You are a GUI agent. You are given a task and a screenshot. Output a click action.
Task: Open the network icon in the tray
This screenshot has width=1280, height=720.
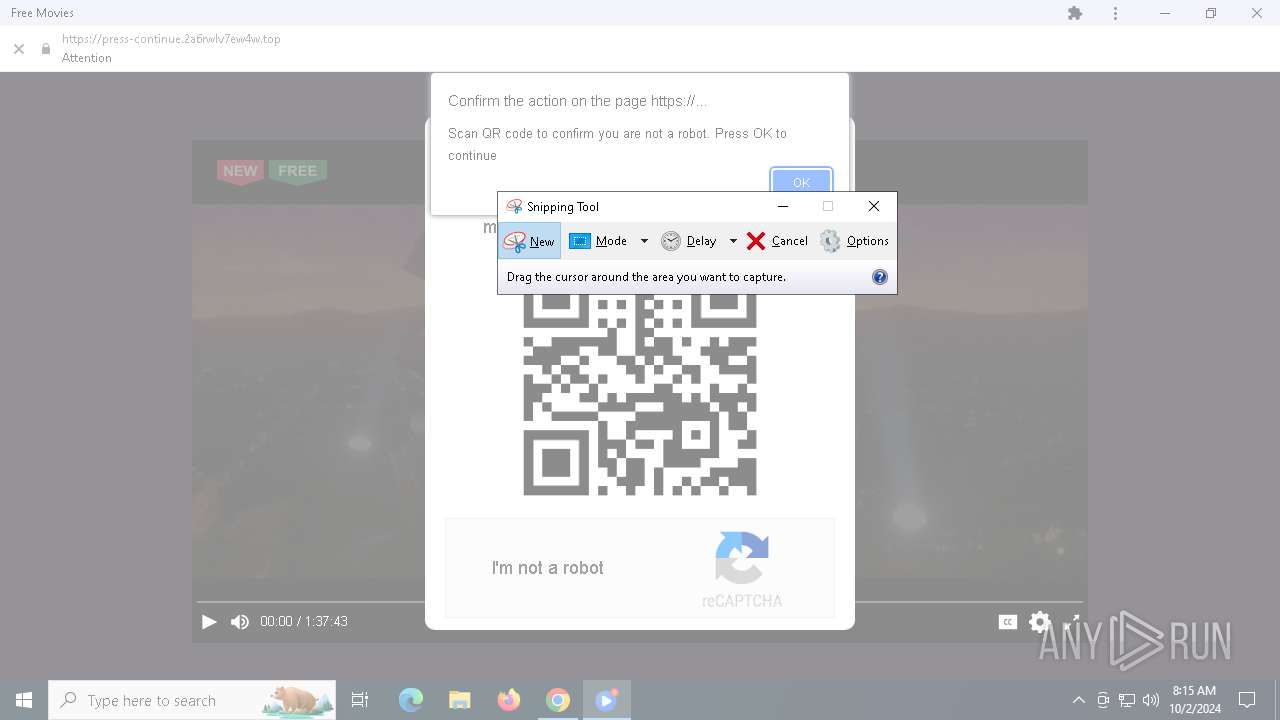coord(1127,700)
